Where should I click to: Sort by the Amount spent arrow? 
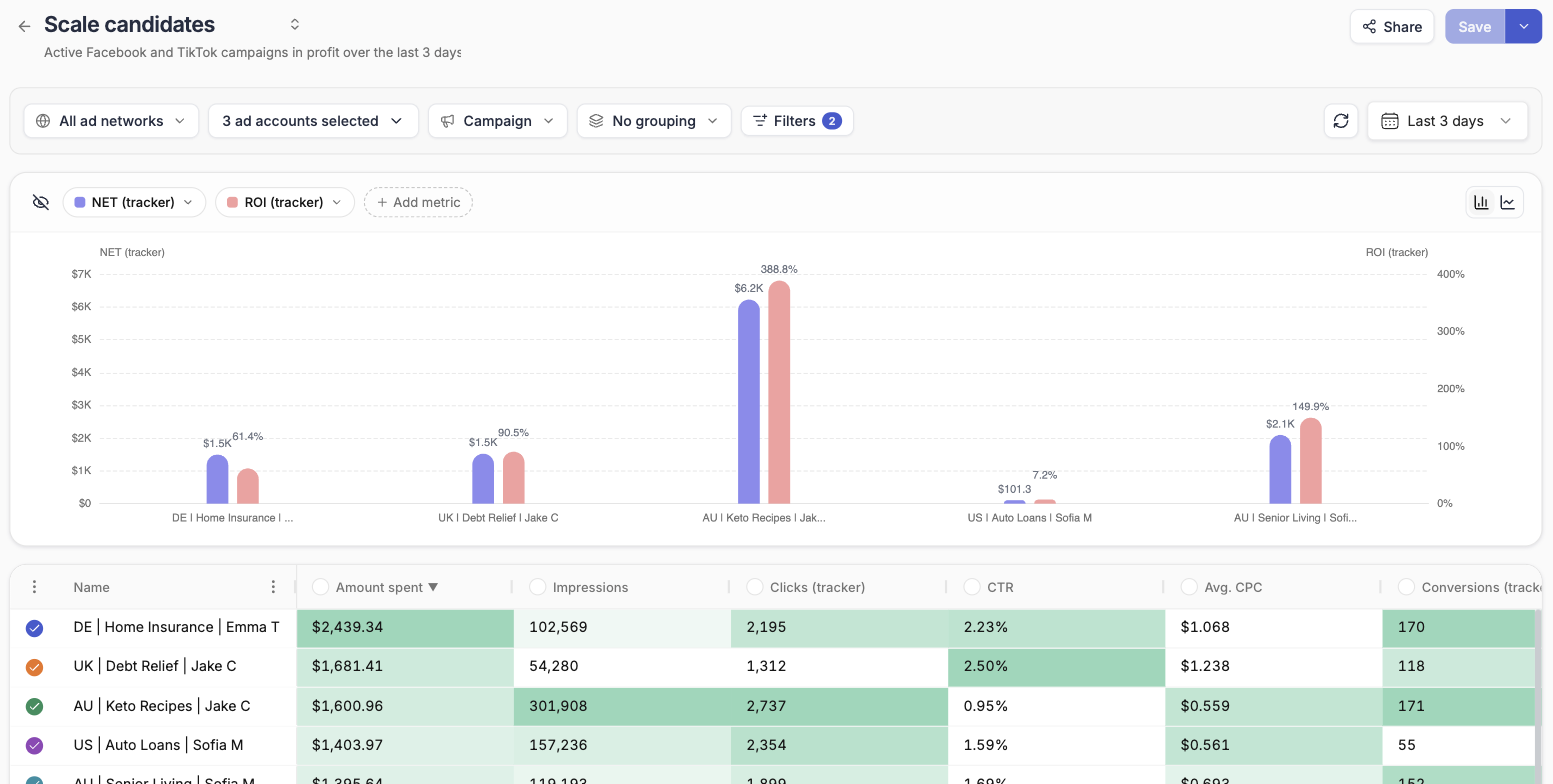point(433,587)
